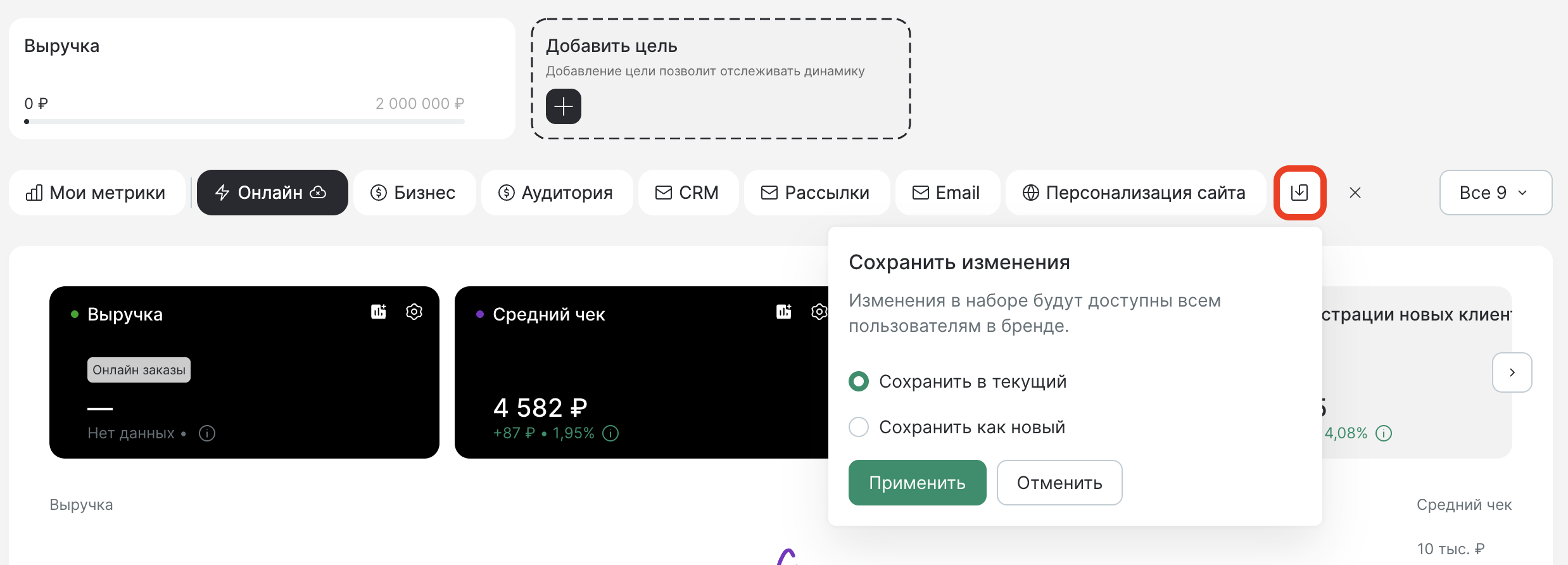Click the right arrow to show next metric cards

[1512, 372]
